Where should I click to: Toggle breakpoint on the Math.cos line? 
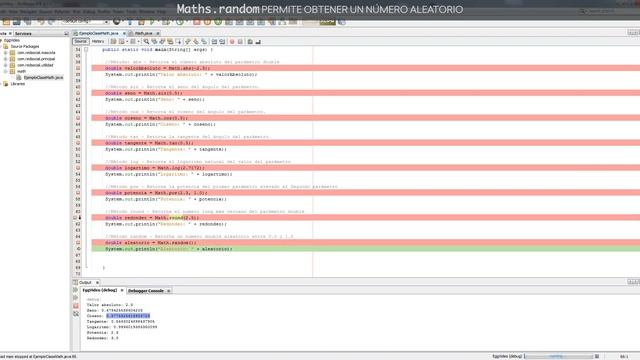[x=78, y=118]
